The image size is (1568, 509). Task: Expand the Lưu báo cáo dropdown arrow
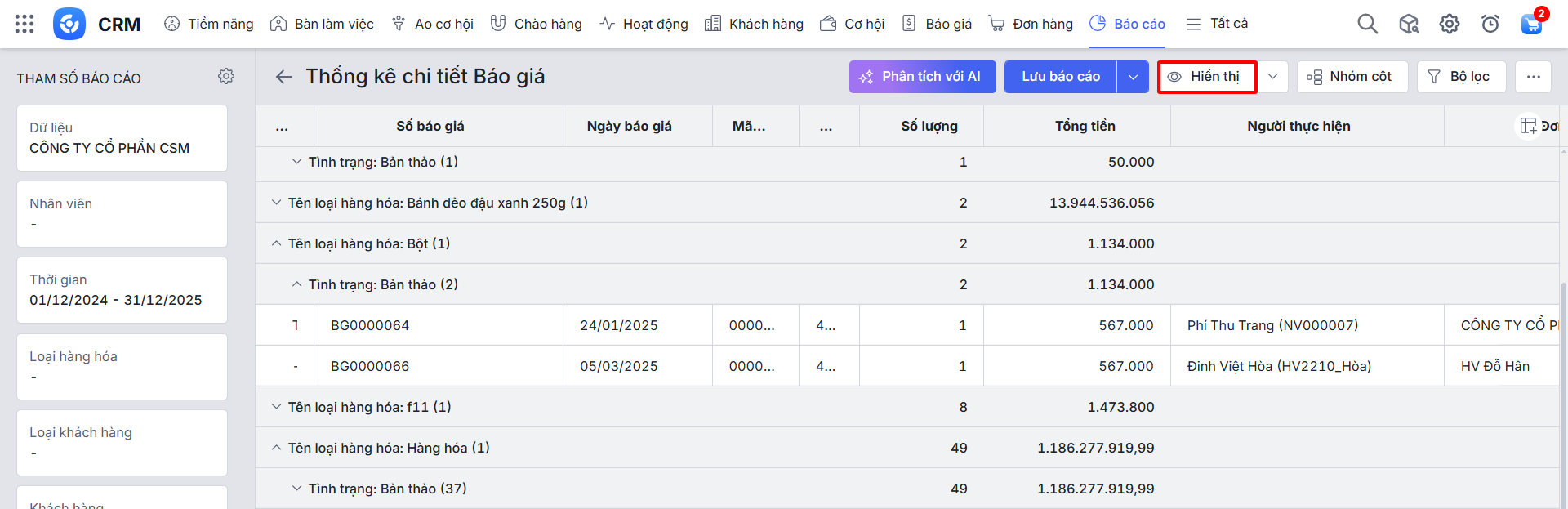1133,77
